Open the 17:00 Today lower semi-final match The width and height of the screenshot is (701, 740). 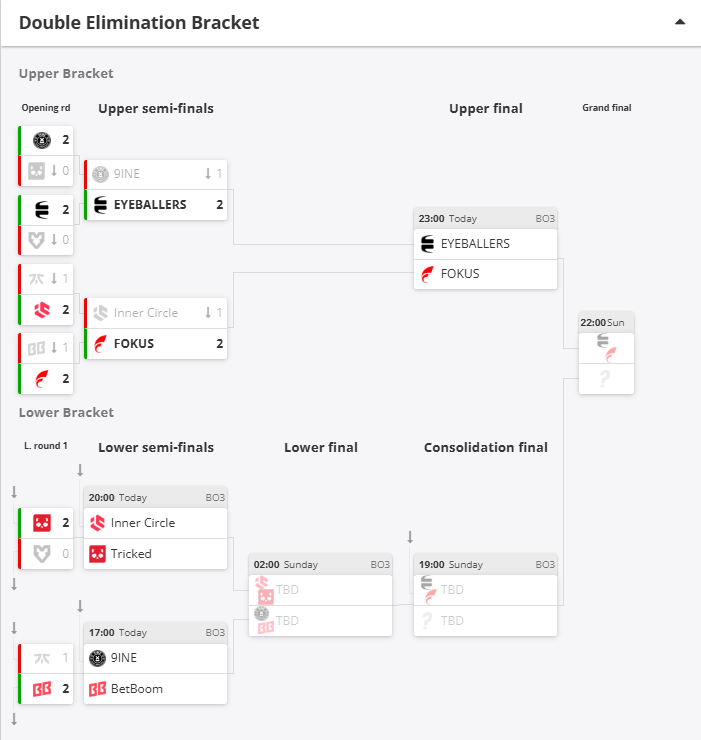(155, 632)
